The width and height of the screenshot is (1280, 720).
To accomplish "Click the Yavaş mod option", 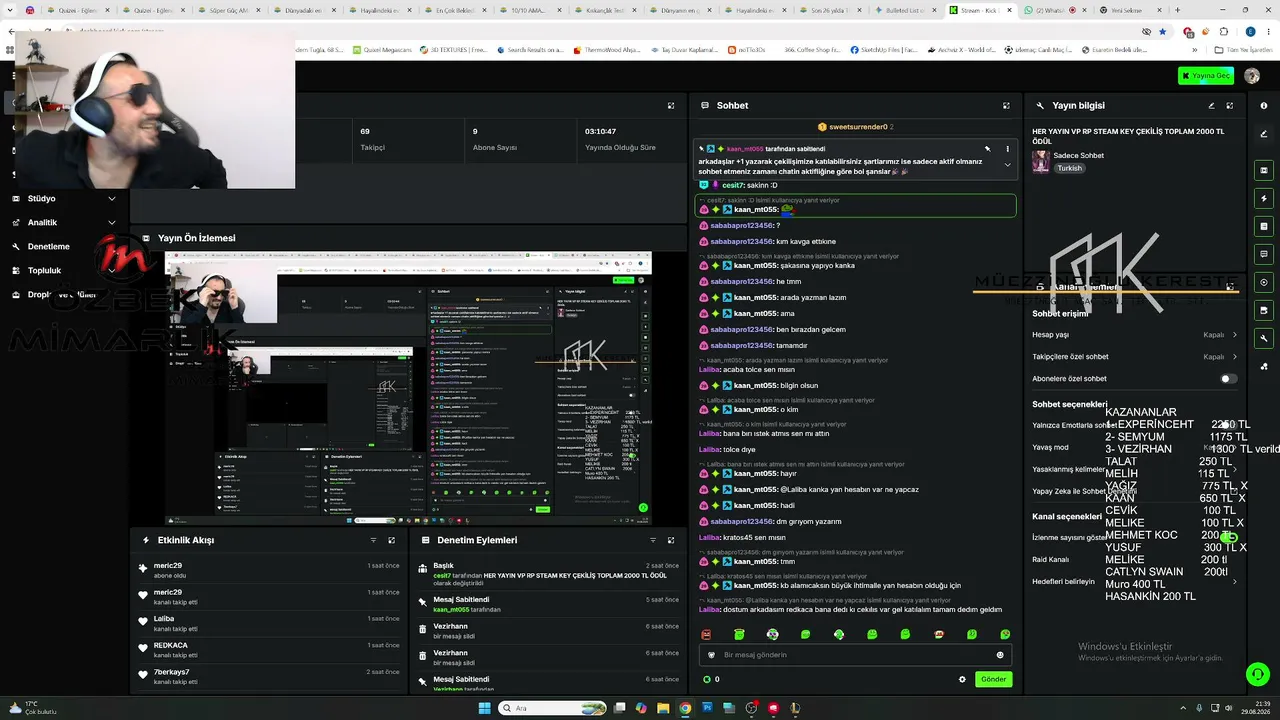I will (x=1050, y=447).
